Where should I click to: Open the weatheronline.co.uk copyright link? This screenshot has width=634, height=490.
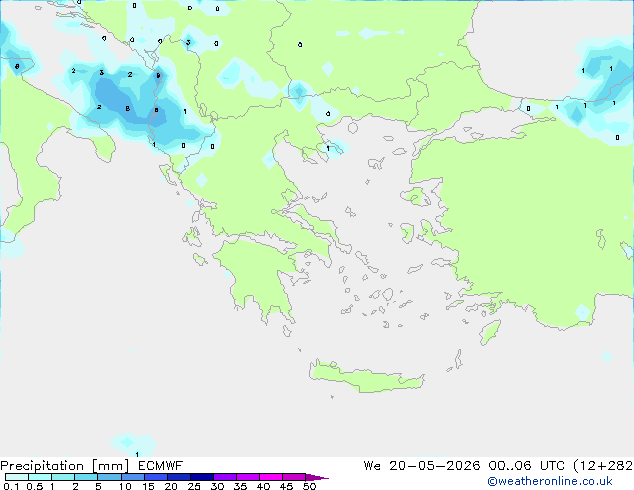pos(550,481)
